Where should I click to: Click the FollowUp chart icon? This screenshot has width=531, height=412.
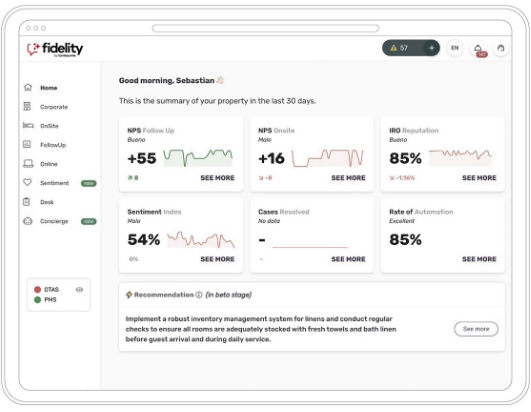click(x=27, y=145)
